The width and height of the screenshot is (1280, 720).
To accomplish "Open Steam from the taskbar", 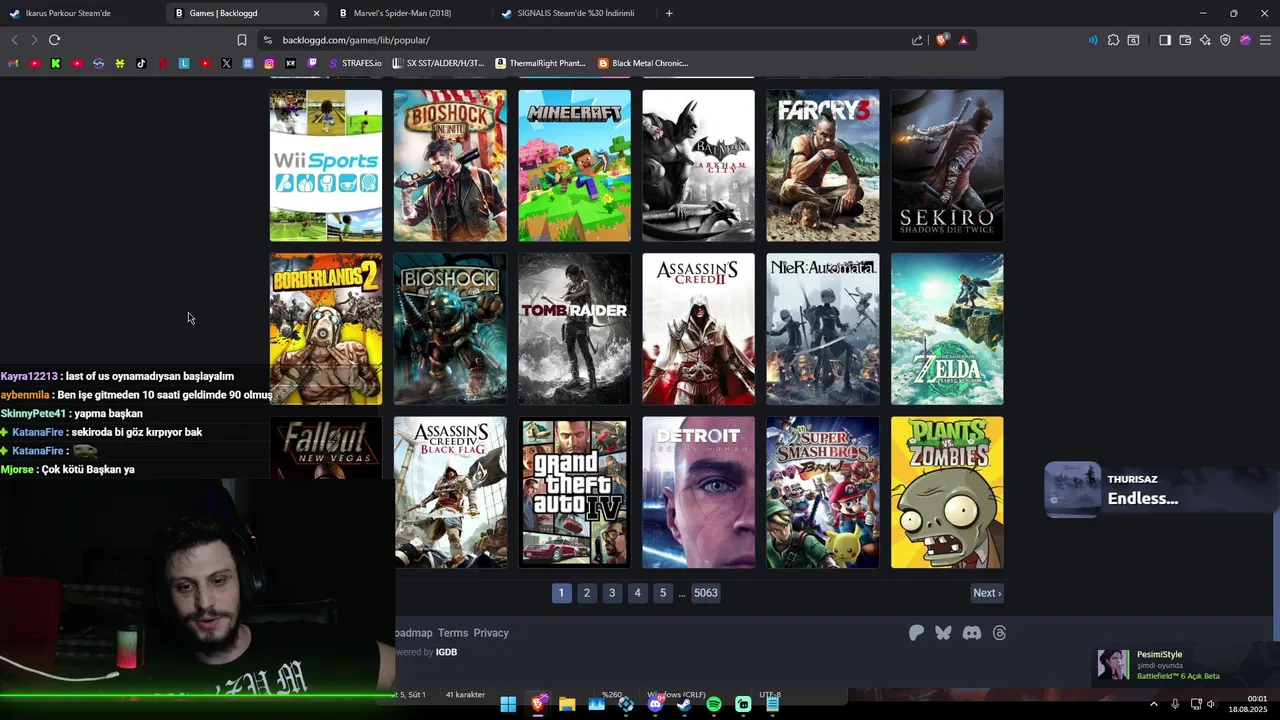I will 684,704.
